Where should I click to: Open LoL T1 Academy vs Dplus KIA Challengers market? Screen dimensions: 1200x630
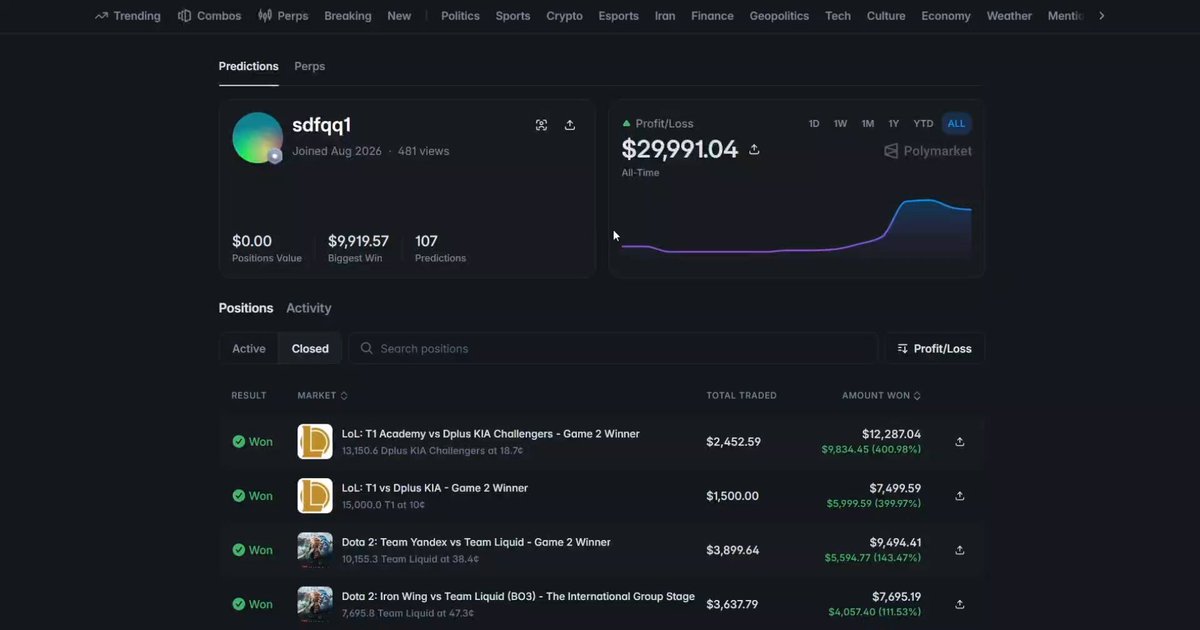coord(491,434)
